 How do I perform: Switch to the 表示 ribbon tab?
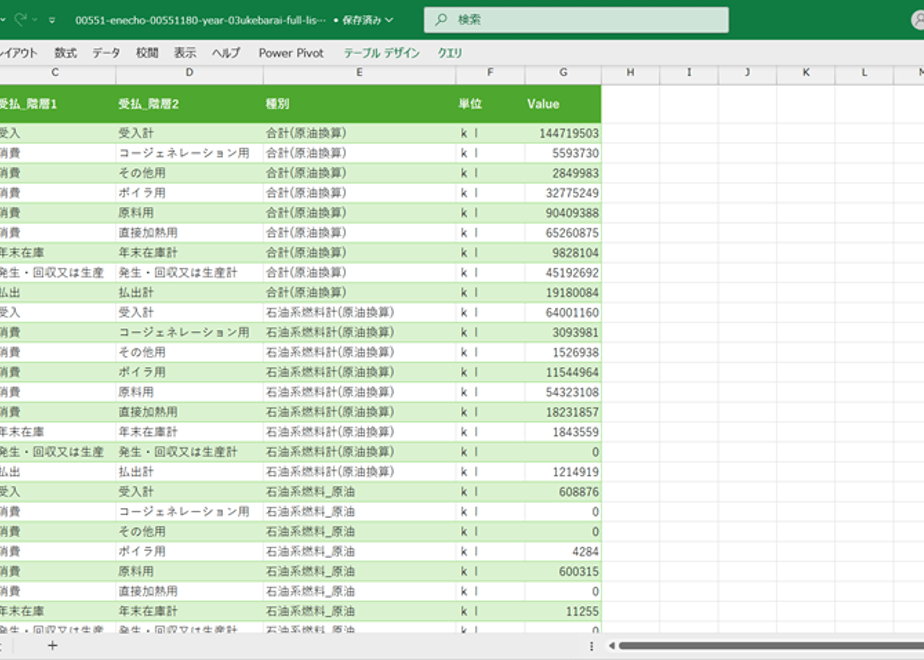[x=184, y=53]
